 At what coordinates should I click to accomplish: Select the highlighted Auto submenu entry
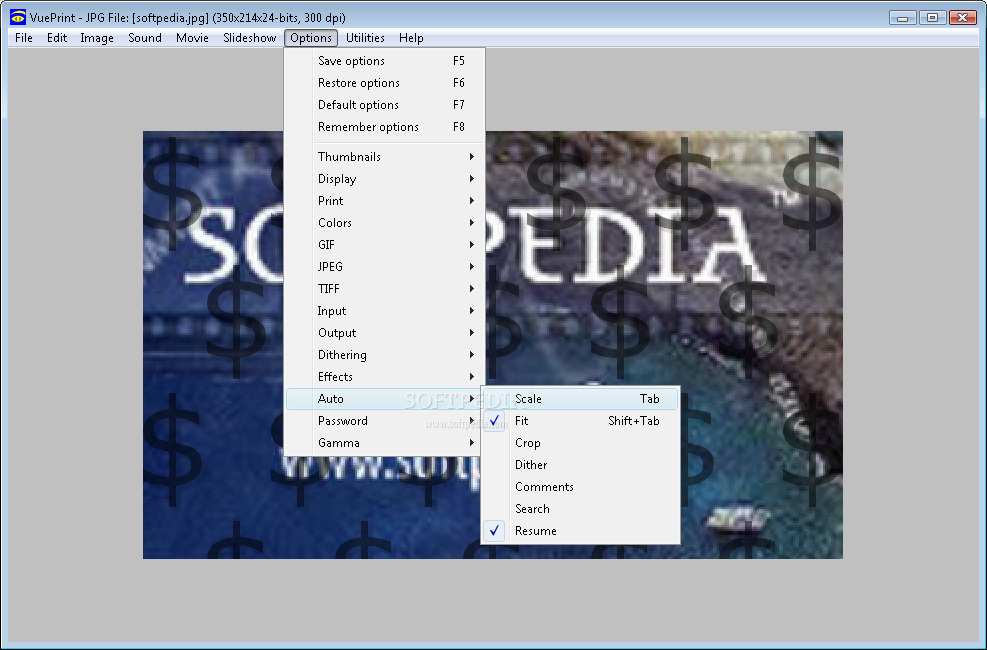pyautogui.click(x=385, y=399)
